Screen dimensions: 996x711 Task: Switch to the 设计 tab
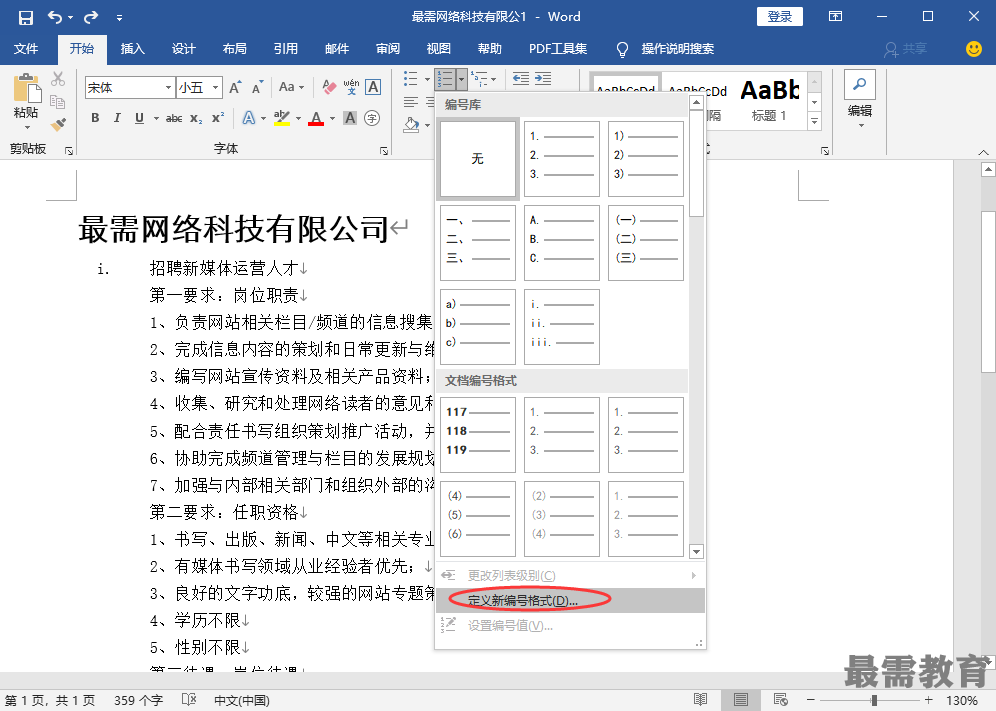184,49
